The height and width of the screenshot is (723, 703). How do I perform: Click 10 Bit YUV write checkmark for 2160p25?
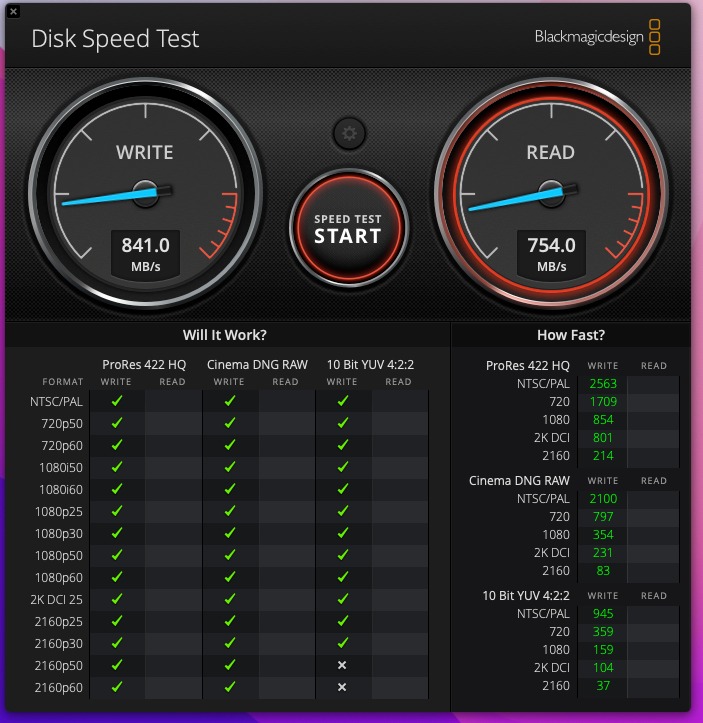pos(343,621)
